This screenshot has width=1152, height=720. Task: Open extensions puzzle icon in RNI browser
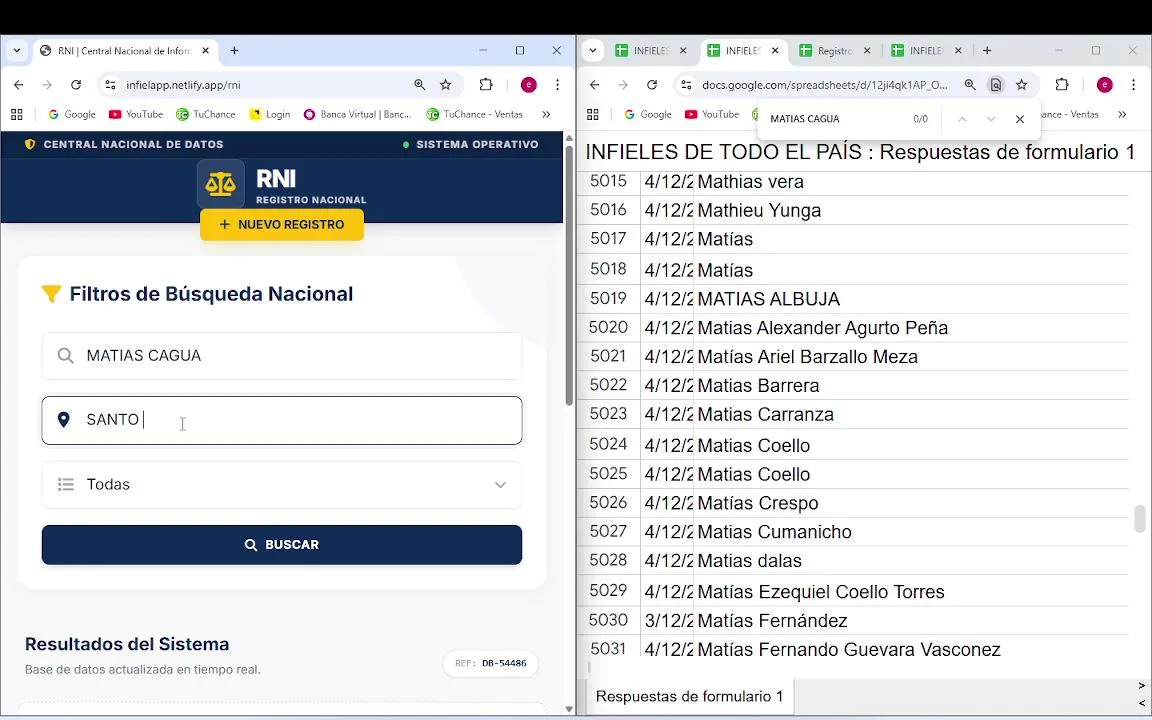[486, 85]
